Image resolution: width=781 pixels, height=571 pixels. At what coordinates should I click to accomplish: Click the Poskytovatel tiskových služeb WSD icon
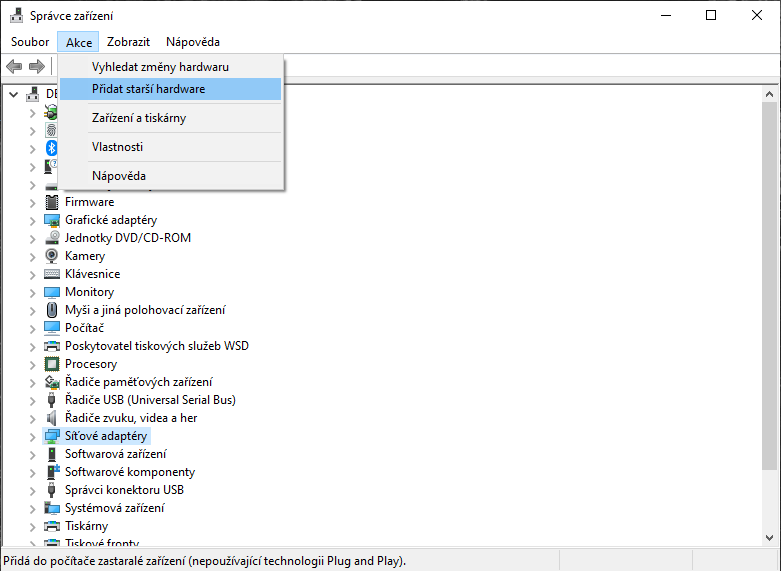pyautogui.click(x=52, y=346)
